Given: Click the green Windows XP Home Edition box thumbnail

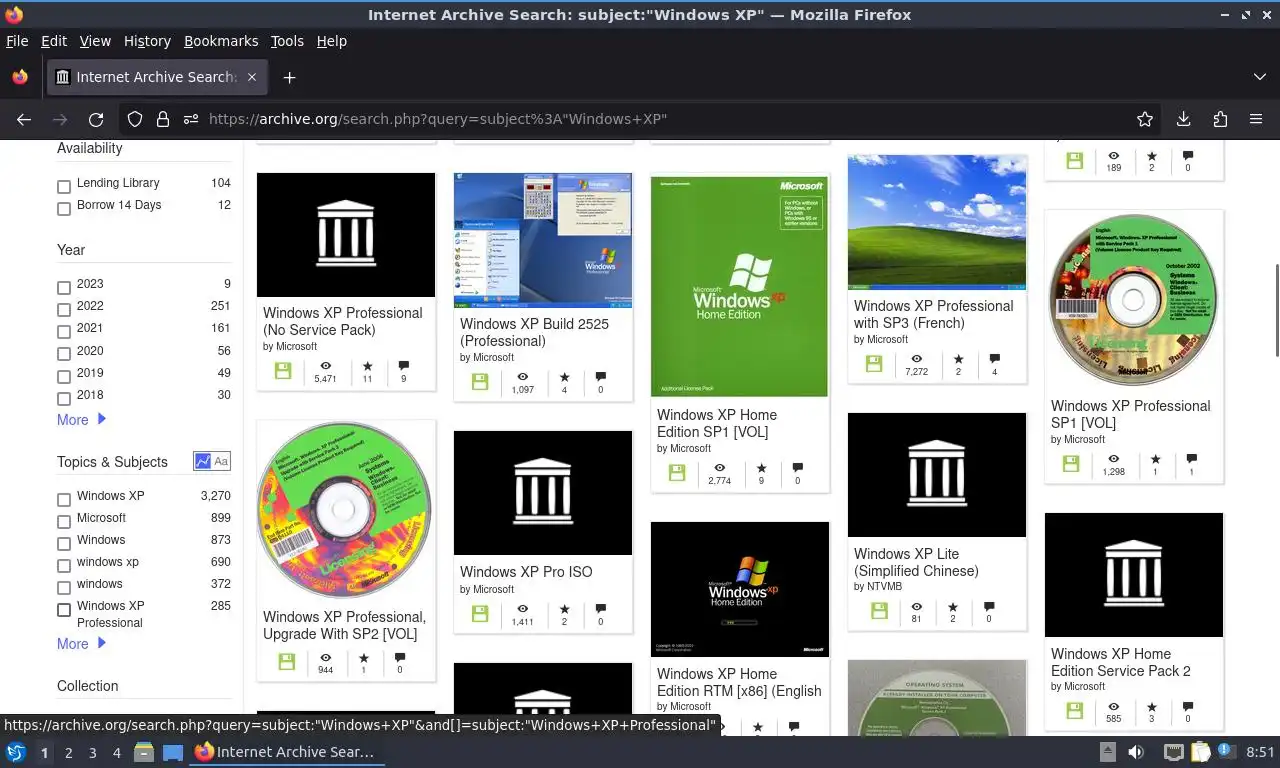Looking at the screenshot, I should pos(739,286).
